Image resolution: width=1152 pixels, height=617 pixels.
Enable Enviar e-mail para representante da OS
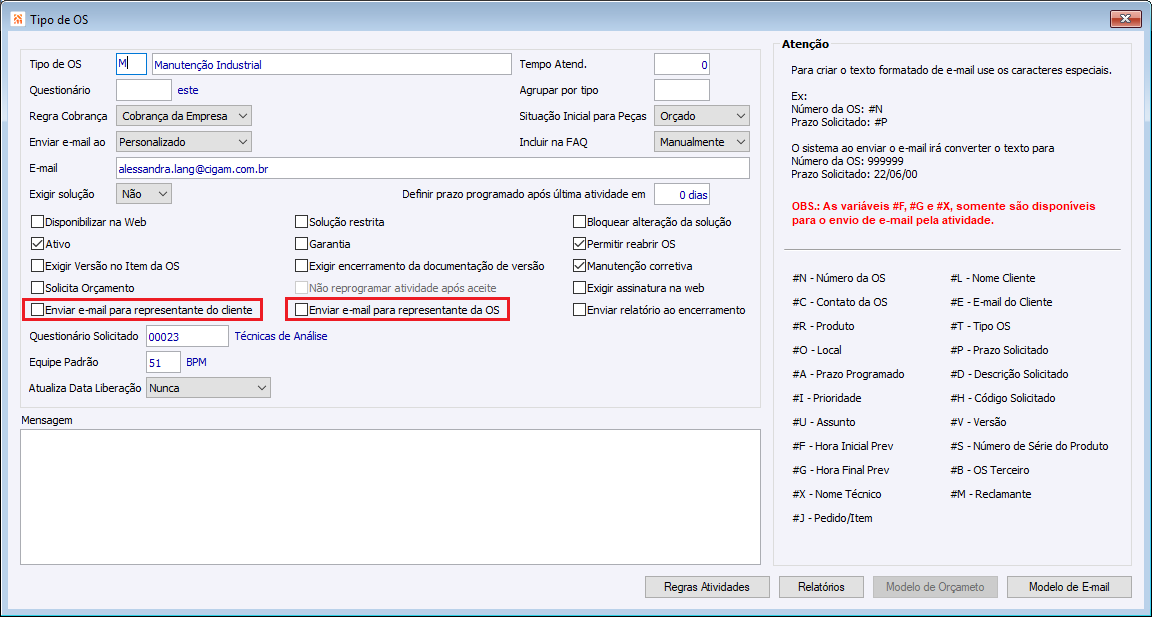(301, 310)
